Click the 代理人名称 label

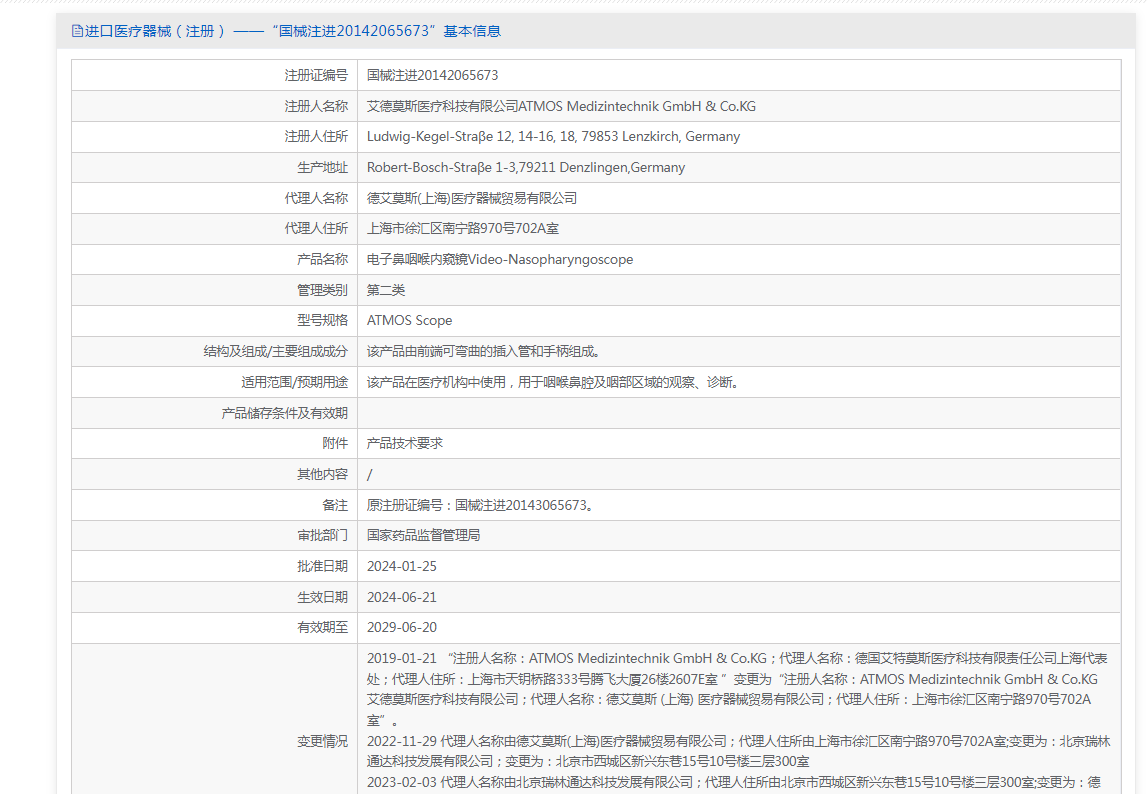pos(316,198)
